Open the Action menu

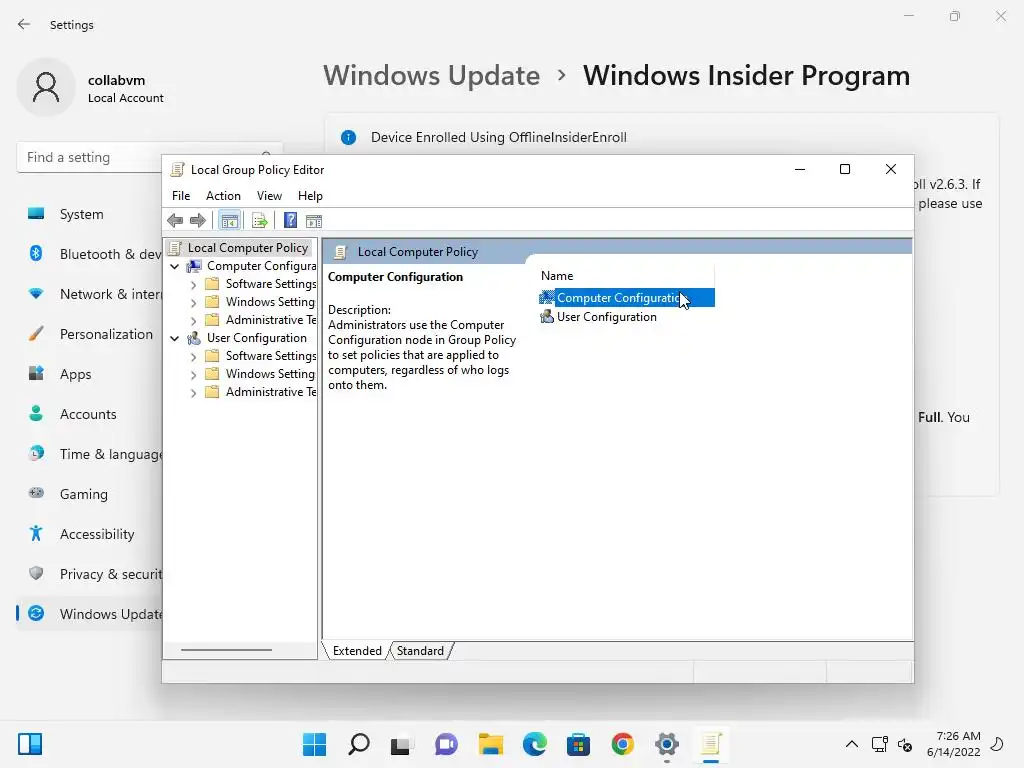click(x=223, y=196)
